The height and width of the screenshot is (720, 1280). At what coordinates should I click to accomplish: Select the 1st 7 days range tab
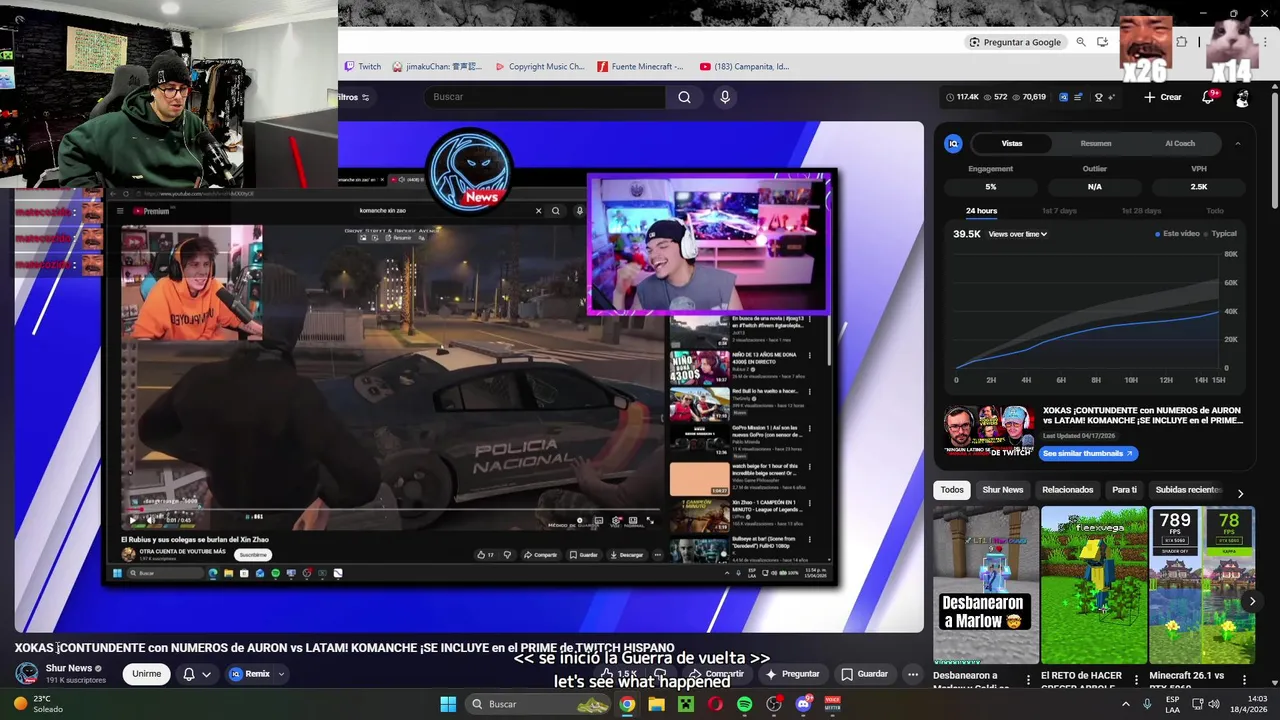click(x=1059, y=211)
